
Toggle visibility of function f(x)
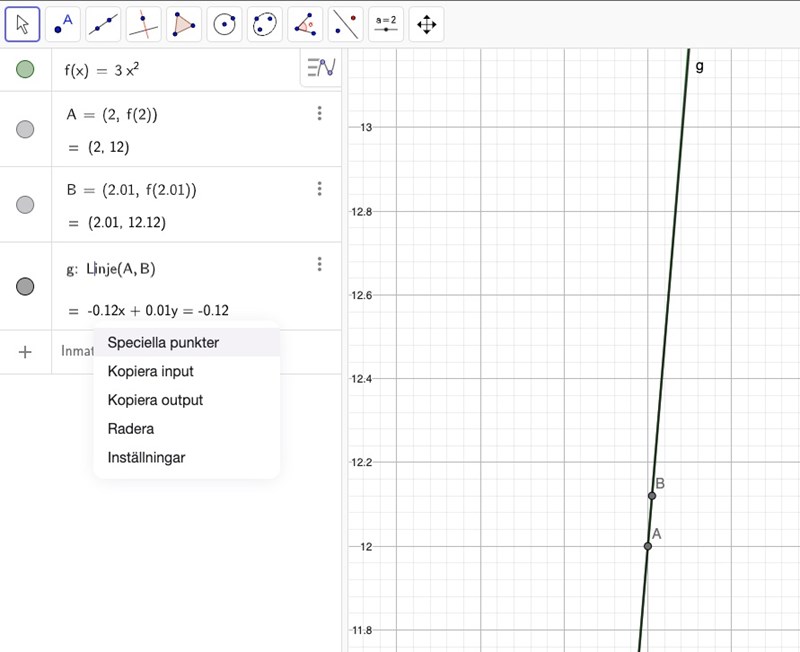point(26,69)
